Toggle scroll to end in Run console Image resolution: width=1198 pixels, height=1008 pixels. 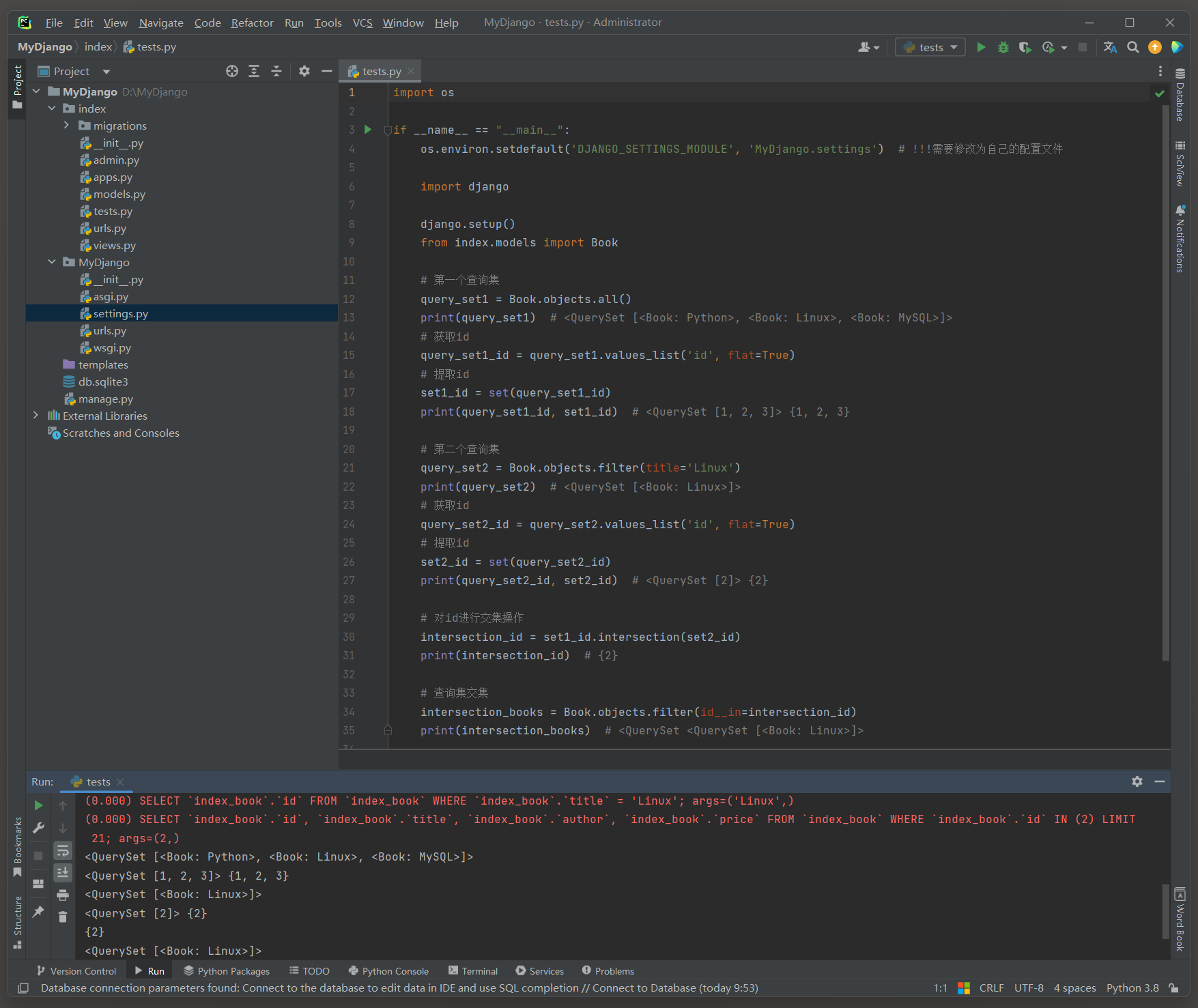pos(63,872)
